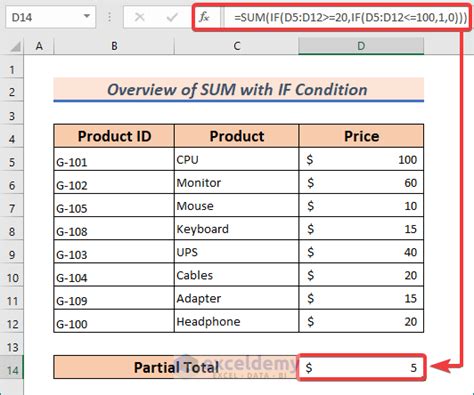This screenshot has height=395, width=474.
Task: Open the Name Box dropdown arrow
Action: pos(87,16)
